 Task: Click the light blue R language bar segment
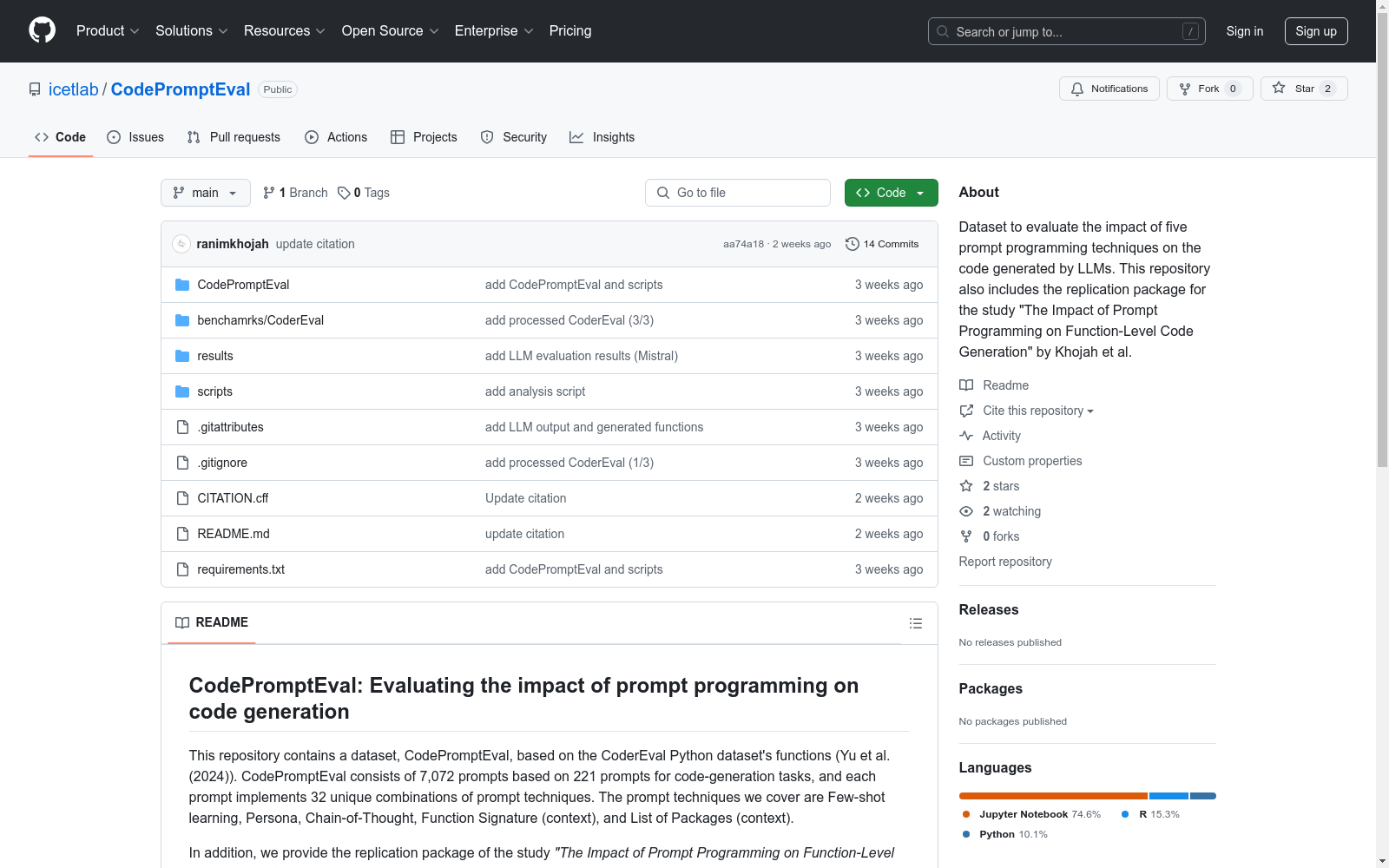tap(1168, 796)
